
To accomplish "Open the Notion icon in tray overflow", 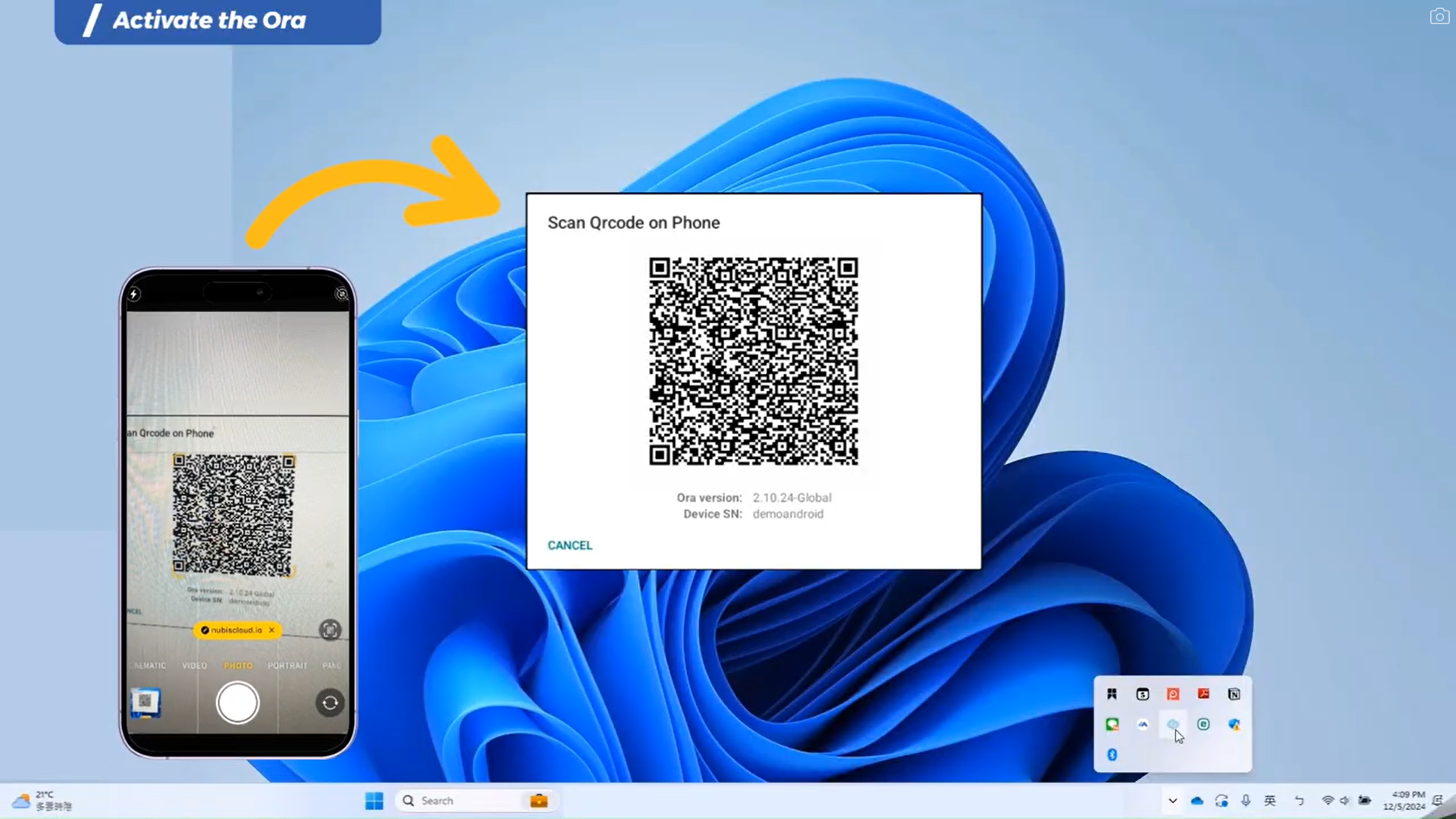I will (1234, 694).
